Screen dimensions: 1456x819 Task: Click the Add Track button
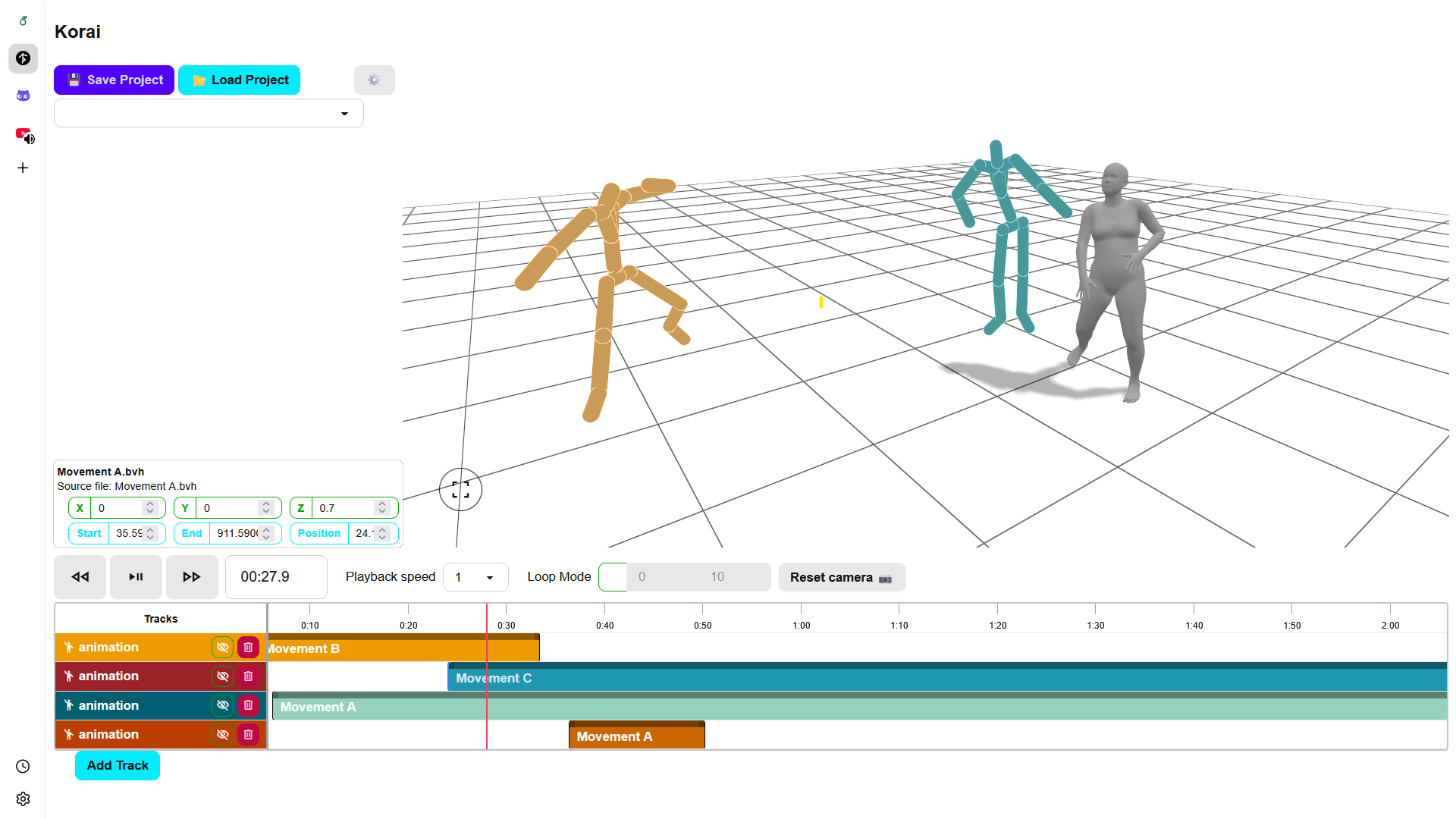118,766
